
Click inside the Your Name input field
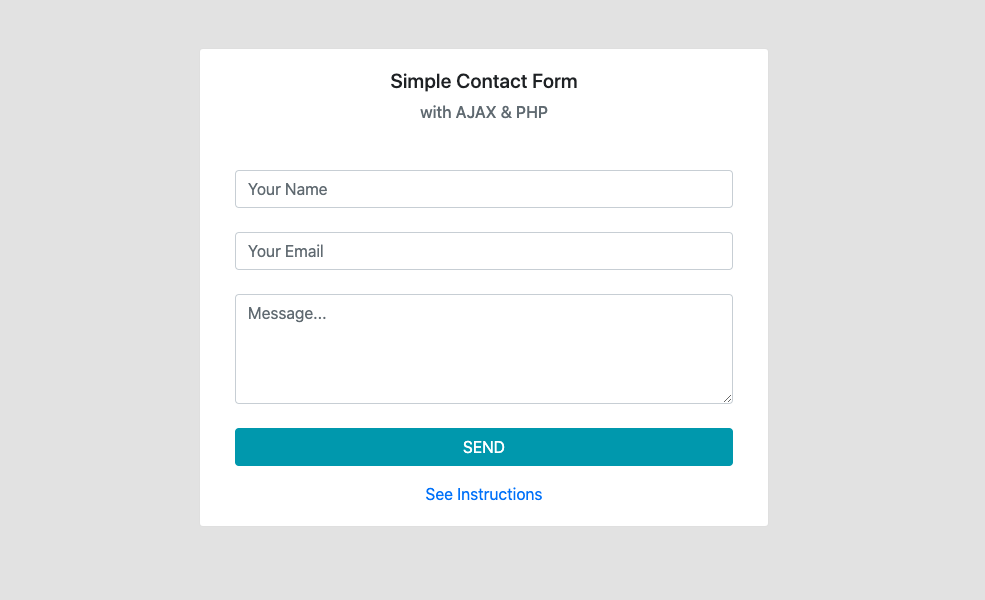[x=483, y=189]
